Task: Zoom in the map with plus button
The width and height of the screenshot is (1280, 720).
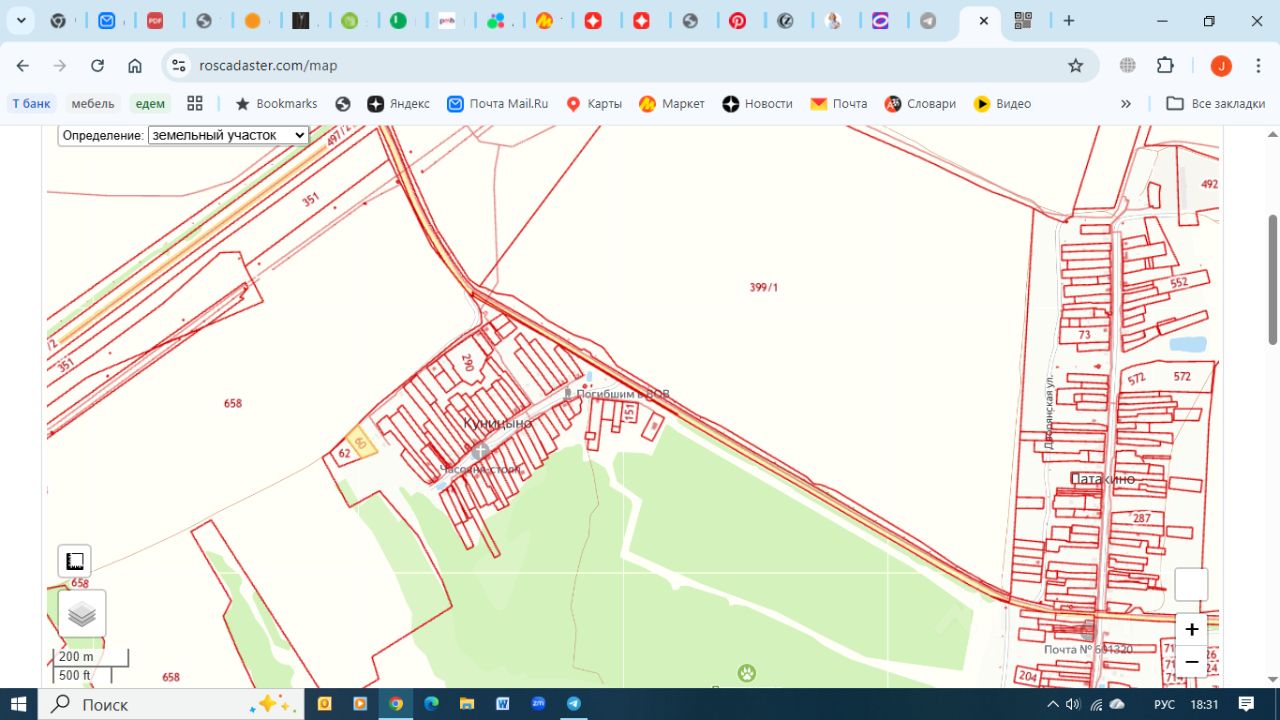Action: [1192, 630]
